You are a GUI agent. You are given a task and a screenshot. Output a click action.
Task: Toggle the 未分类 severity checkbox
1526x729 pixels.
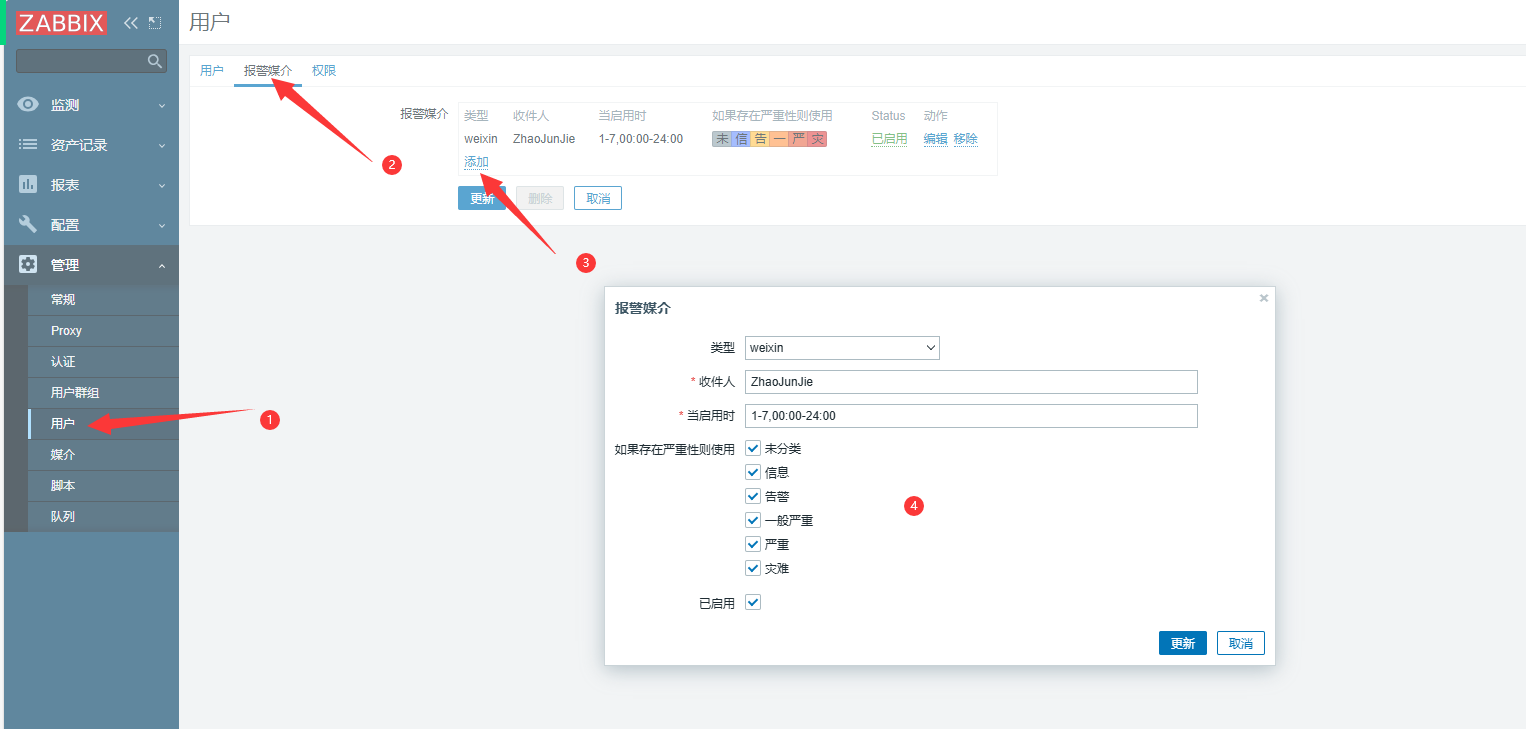(x=754, y=448)
